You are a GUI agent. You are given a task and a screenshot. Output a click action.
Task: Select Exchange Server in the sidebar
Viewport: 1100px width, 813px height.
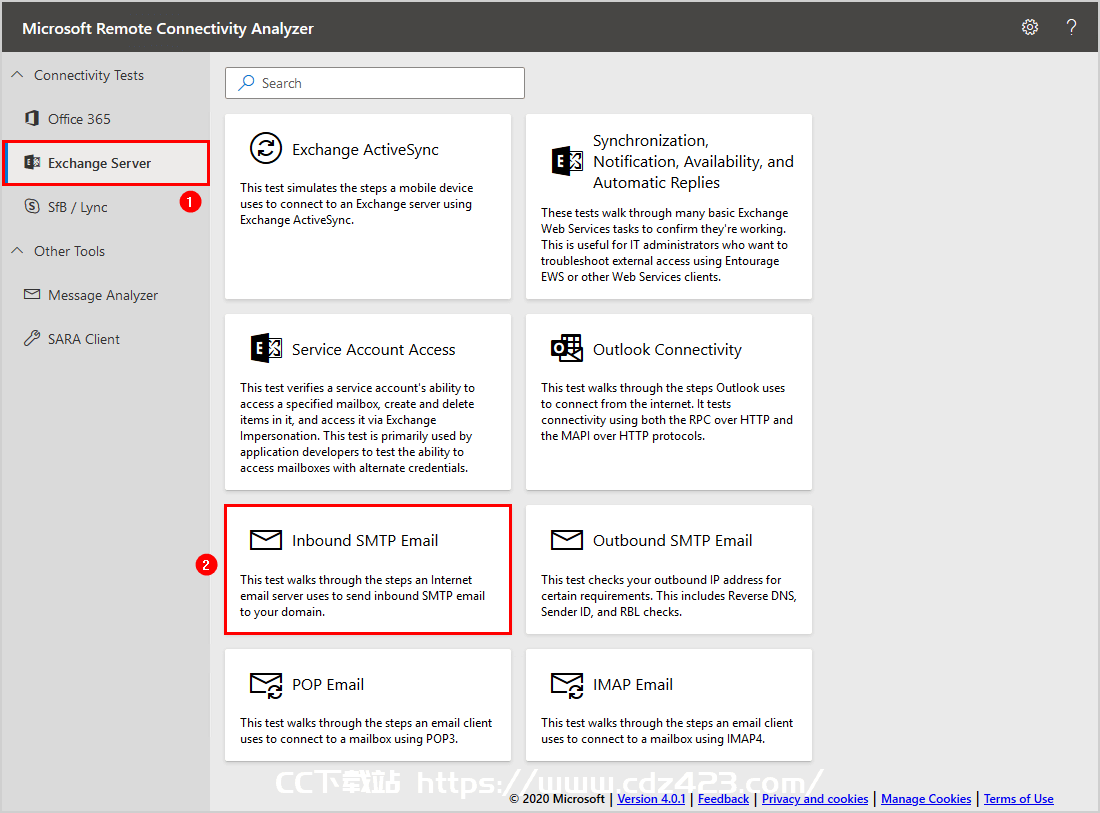tap(106, 163)
